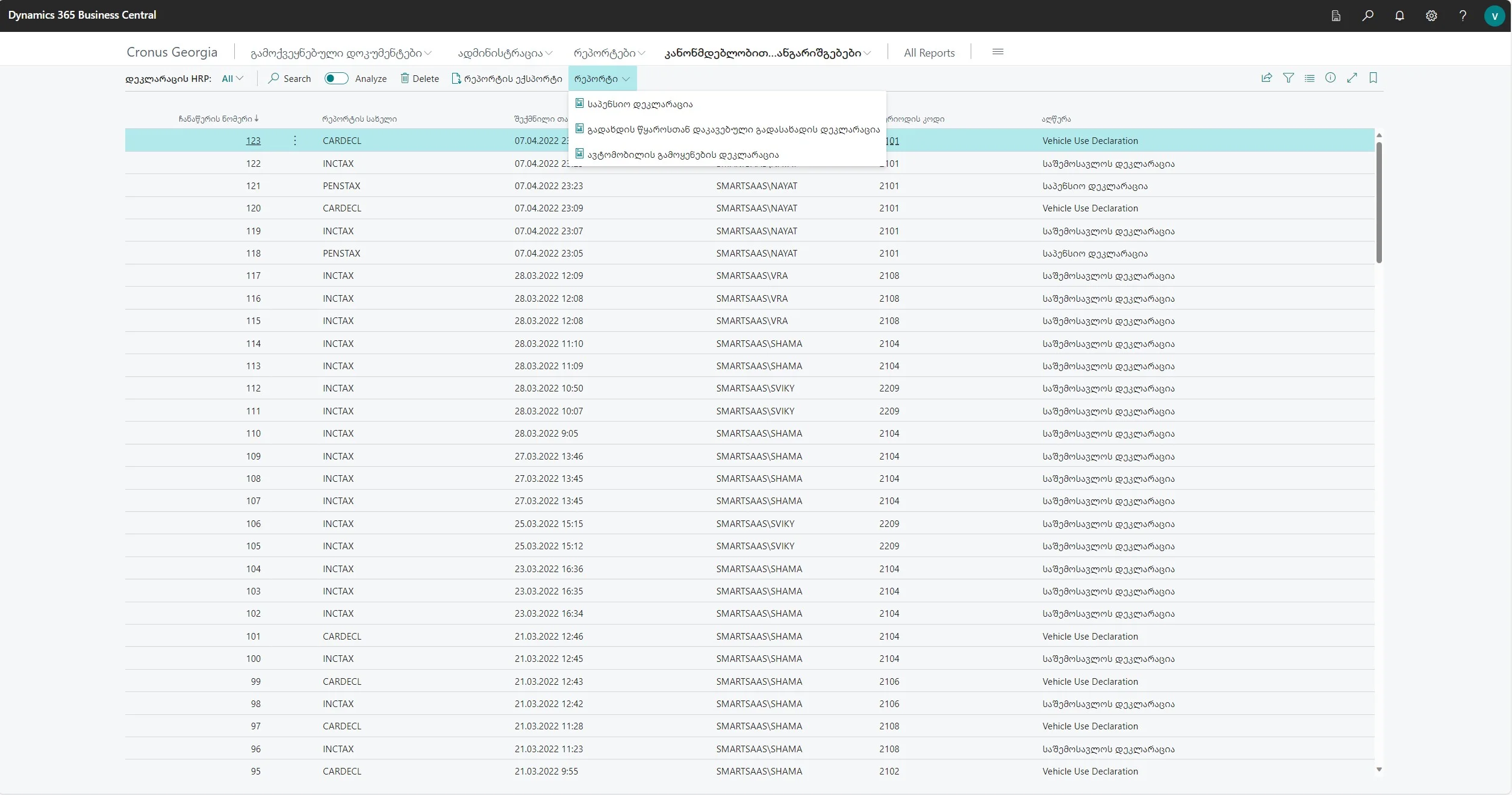Image resolution: width=1512 pixels, height=795 pixels.
Task: Expand the ადმინისტრაცია navigation menu
Action: tap(505, 53)
